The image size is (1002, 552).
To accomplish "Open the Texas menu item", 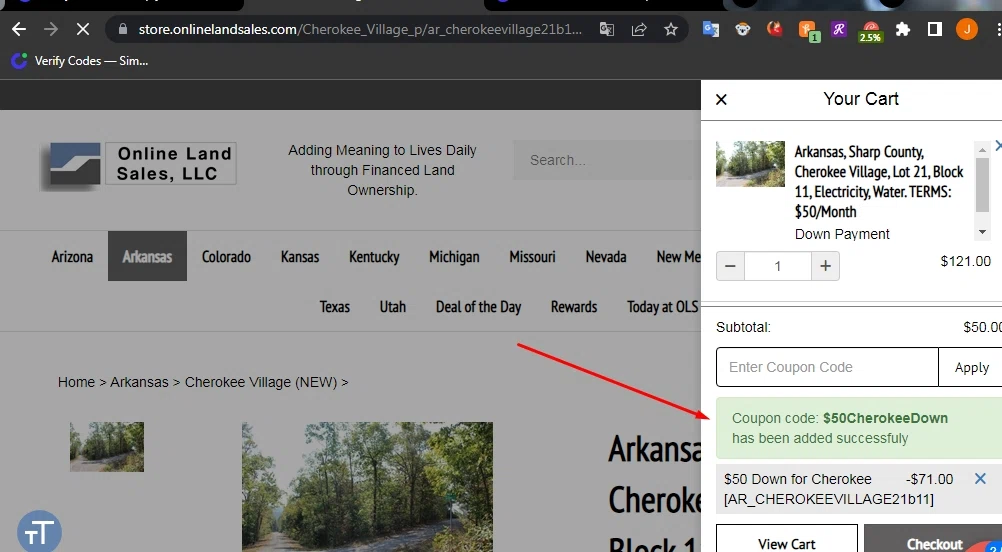I will pos(334,307).
